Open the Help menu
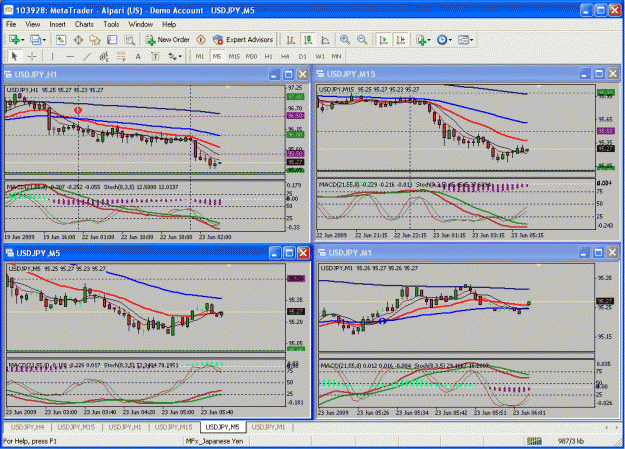The width and height of the screenshot is (625, 449). [169, 24]
